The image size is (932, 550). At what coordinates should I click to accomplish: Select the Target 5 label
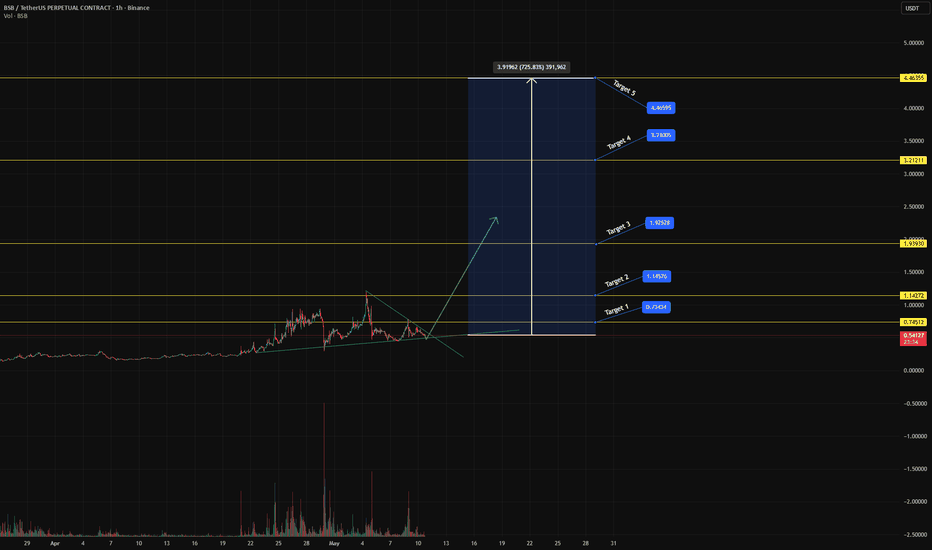tap(624, 88)
